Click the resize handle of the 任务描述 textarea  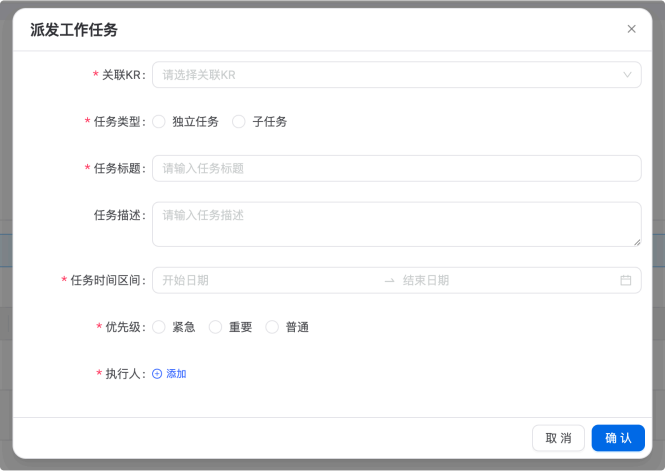636,241
